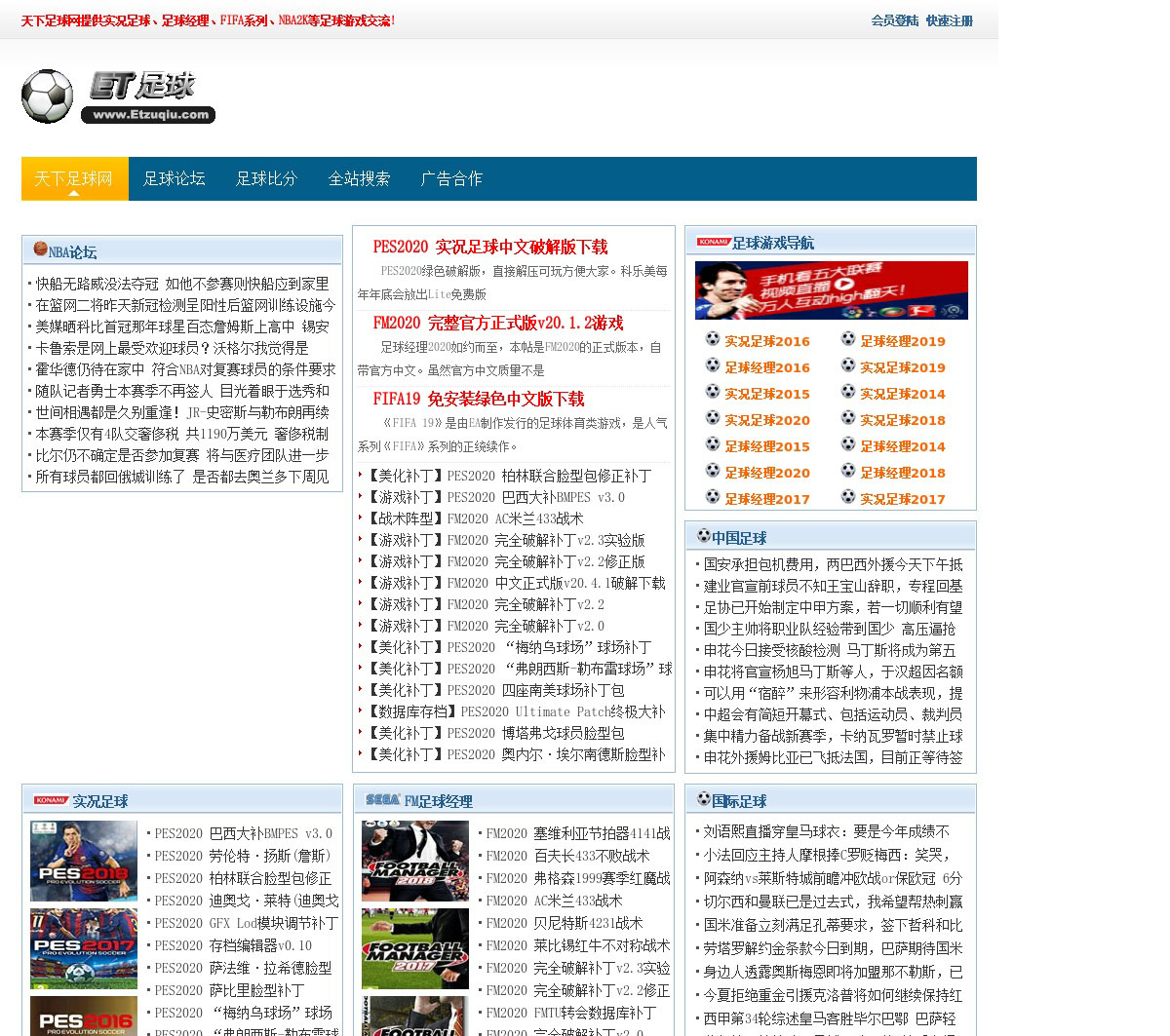The height and width of the screenshot is (1036, 1170).
Task: Open the PES 2018 cover thumbnail
Action: [84, 861]
